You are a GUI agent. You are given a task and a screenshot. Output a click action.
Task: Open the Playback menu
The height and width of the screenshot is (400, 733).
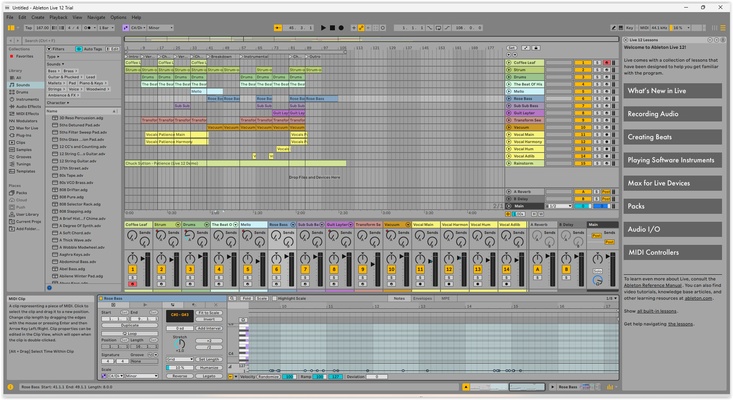[58, 17]
